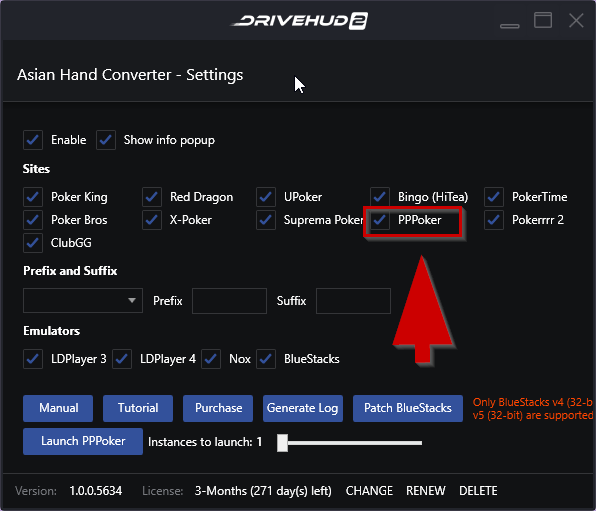Image resolution: width=596 pixels, height=511 pixels.
Task: Disable the PPPoker site checkbox
Action: click(x=380, y=220)
